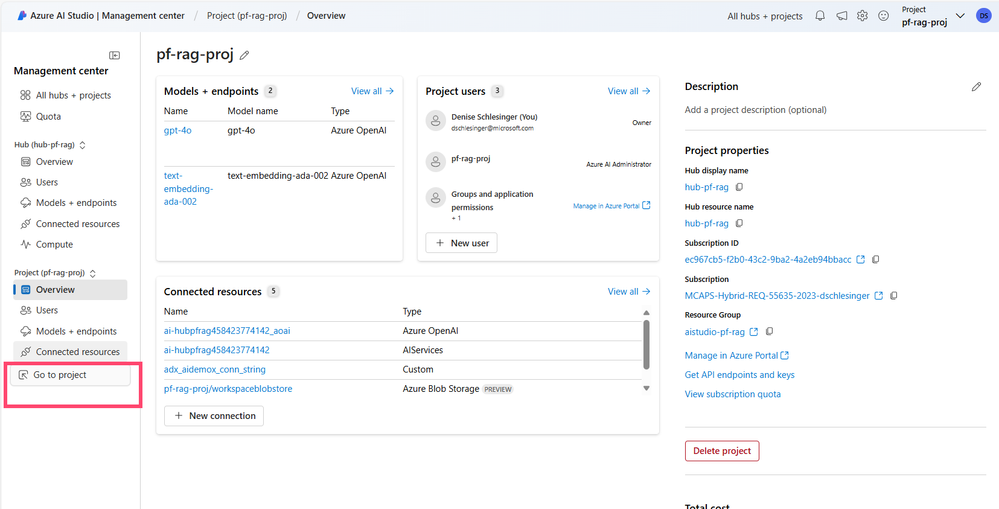Viewport: 999px width, 509px height.
Task: Expand Hub (hub-pf-rag) switcher
Action: (82, 145)
